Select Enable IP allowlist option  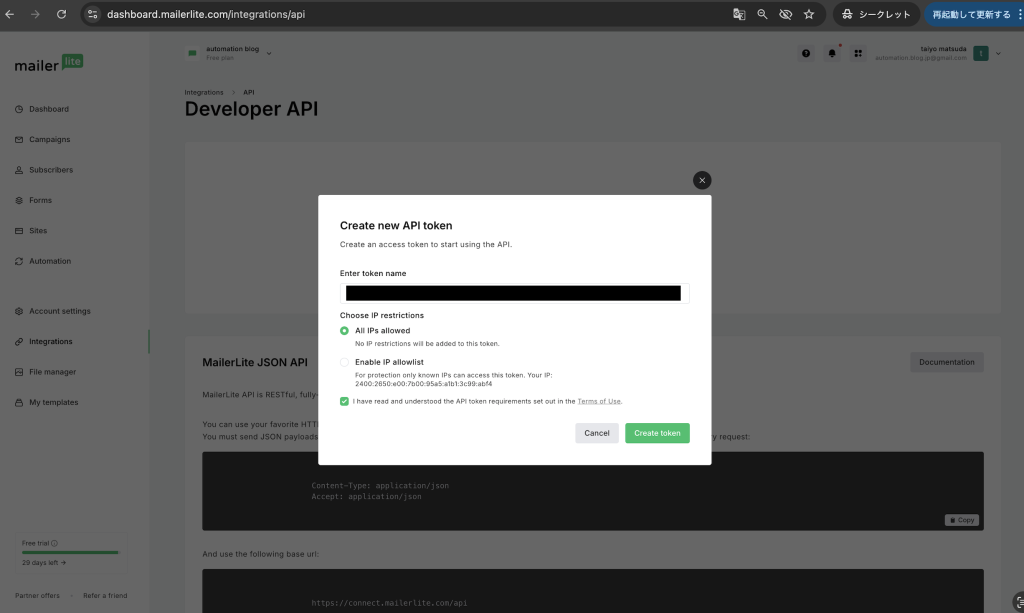(345, 362)
